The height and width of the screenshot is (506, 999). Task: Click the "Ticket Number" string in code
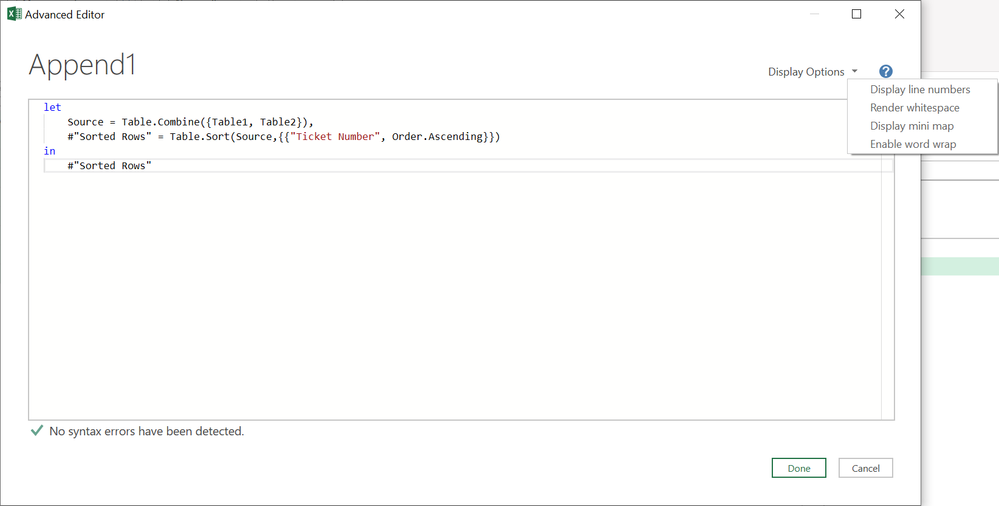(335, 136)
